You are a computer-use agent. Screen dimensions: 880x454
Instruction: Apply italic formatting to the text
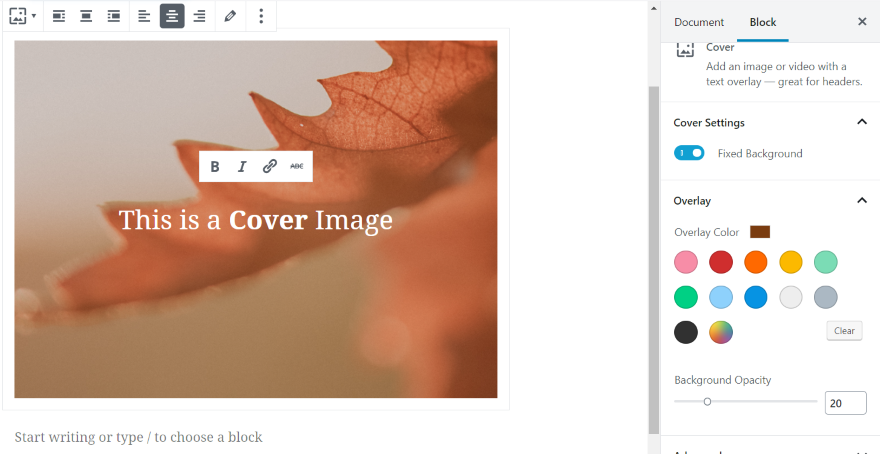[x=242, y=166]
